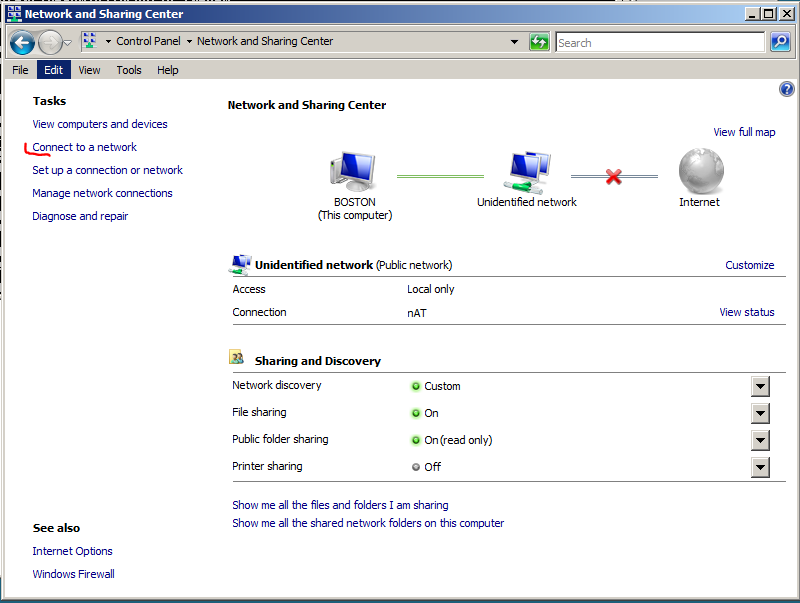Open View computers and devices
800x603 pixels.
click(x=100, y=124)
